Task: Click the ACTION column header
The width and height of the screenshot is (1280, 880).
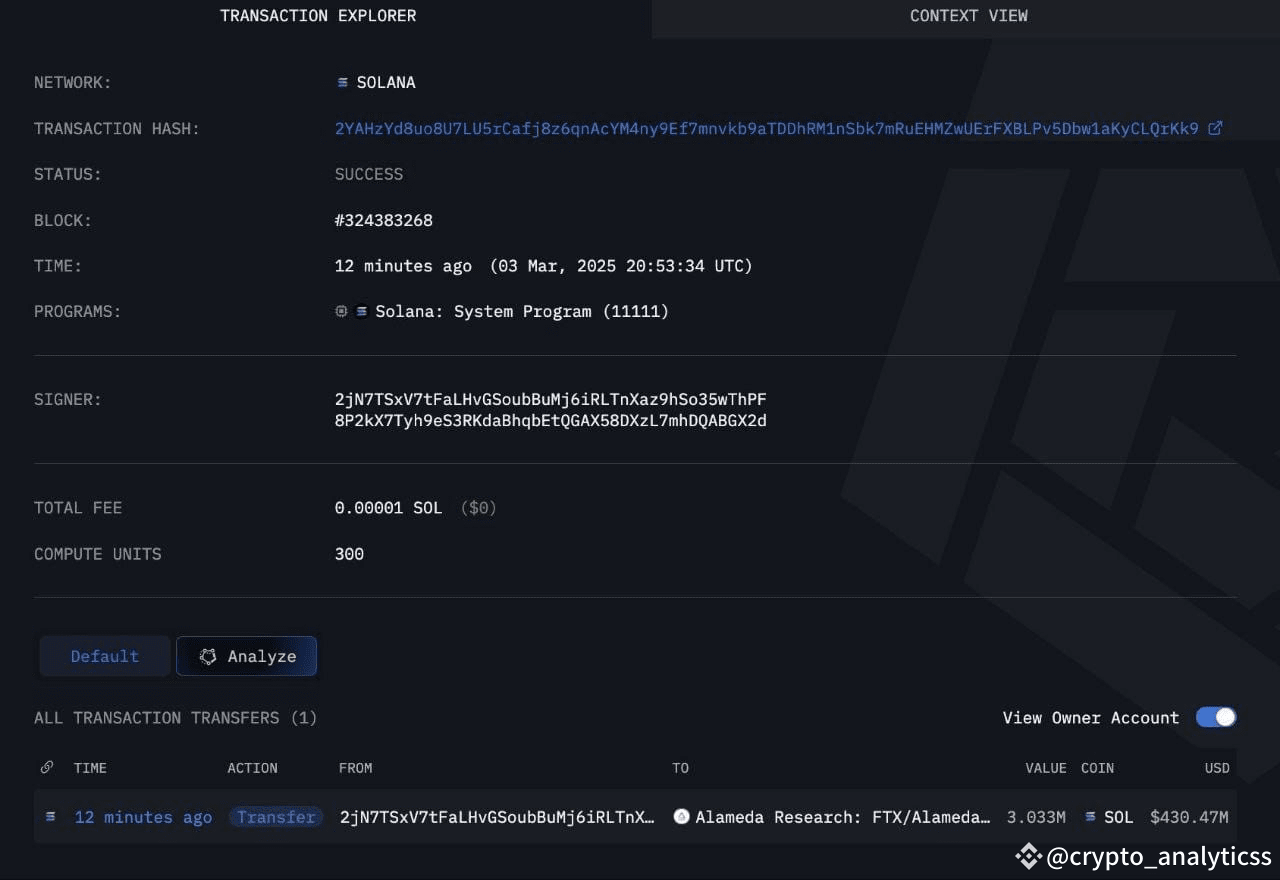Action: pos(252,768)
